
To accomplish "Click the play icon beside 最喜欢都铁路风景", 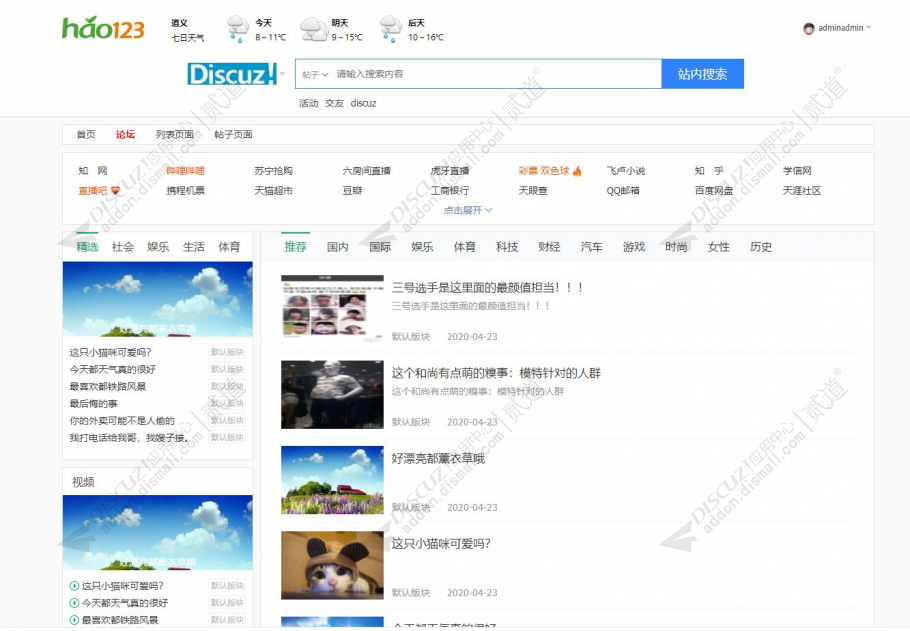I will point(74,620).
